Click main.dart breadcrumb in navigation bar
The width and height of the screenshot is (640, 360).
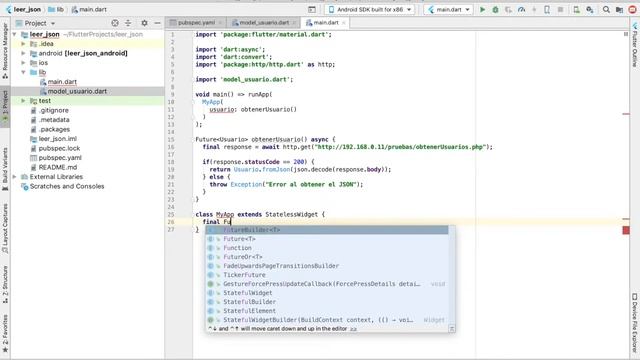89,9
